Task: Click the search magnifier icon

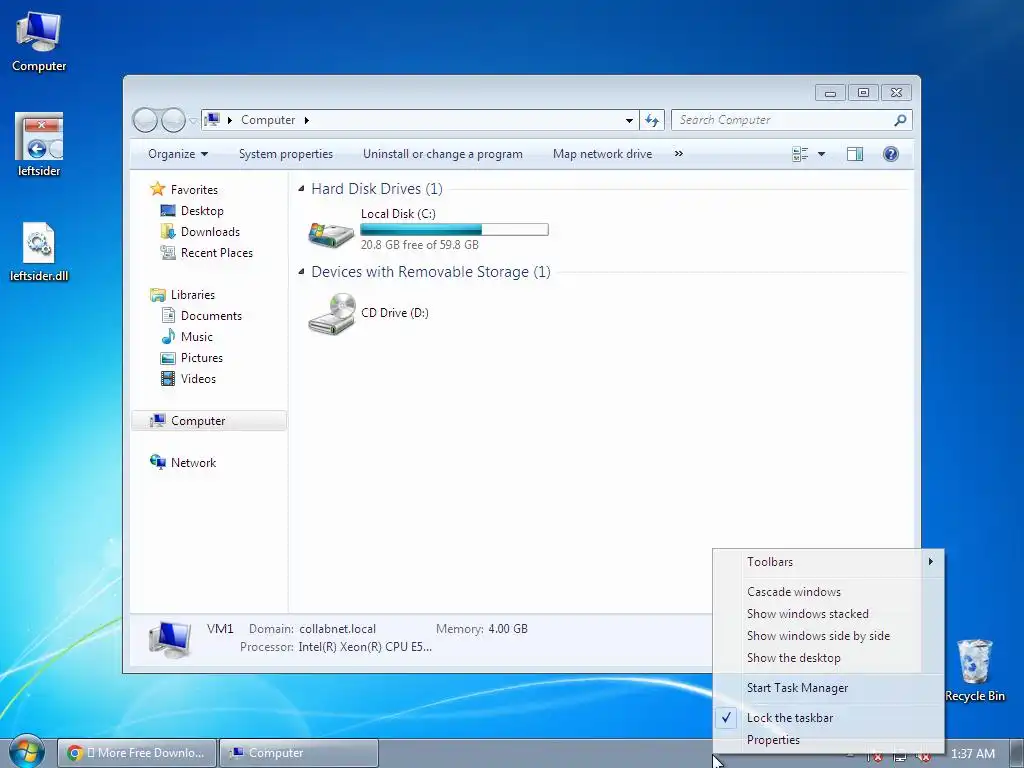Action: [900, 120]
